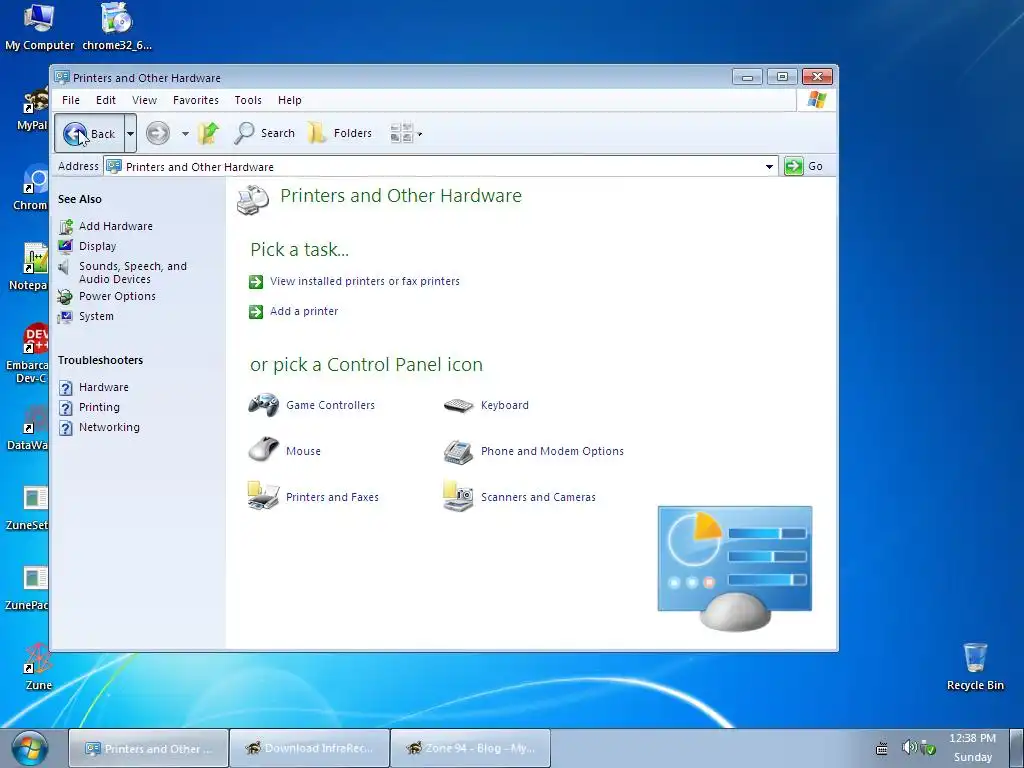Open the Phone and Modem Options icon
The height and width of the screenshot is (768, 1024).
[458, 451]
